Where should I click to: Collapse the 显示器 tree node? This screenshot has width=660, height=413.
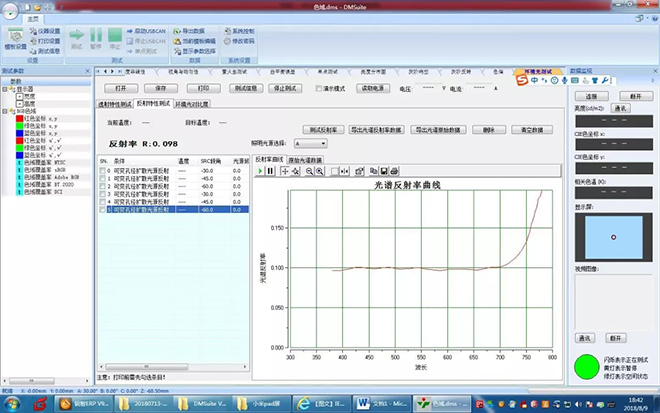tap(6, 88)
